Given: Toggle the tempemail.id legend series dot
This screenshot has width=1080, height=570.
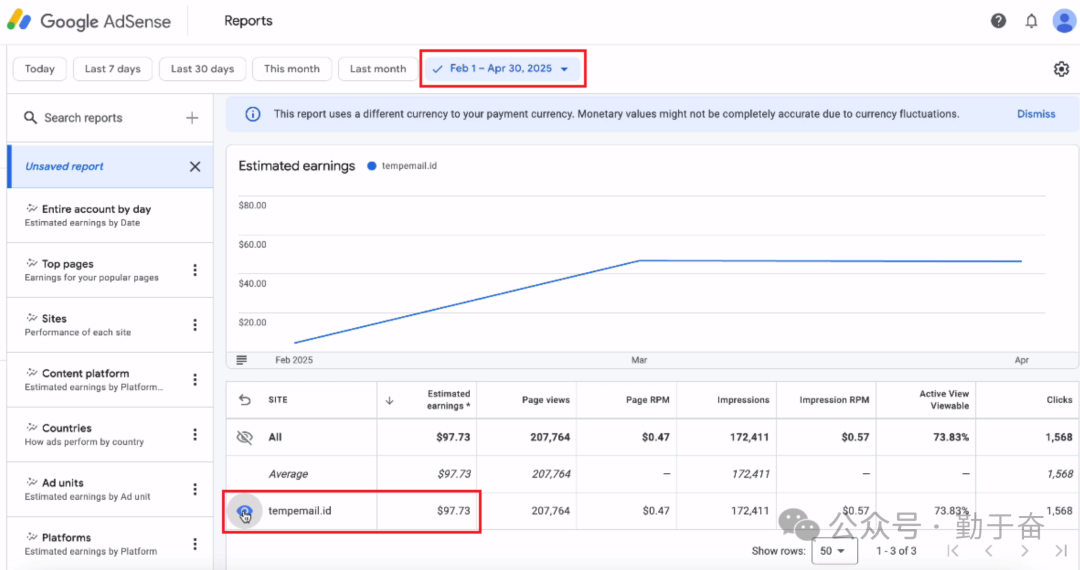Looking at the screenshot, I should coord(372,166).
